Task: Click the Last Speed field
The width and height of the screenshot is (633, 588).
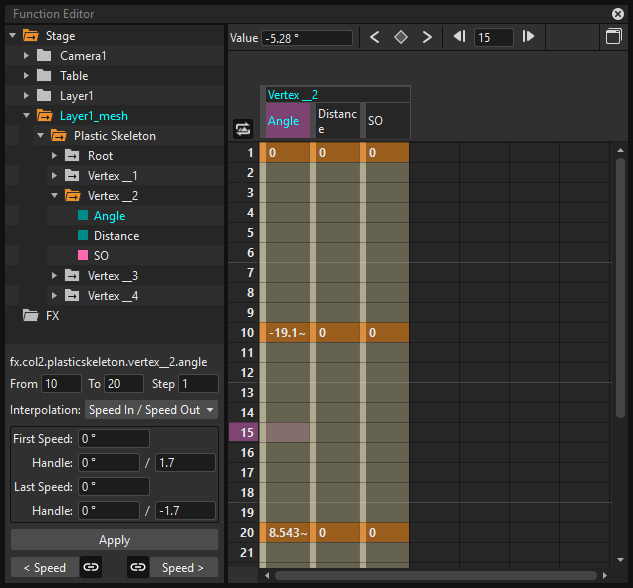Action: point(114,486)
